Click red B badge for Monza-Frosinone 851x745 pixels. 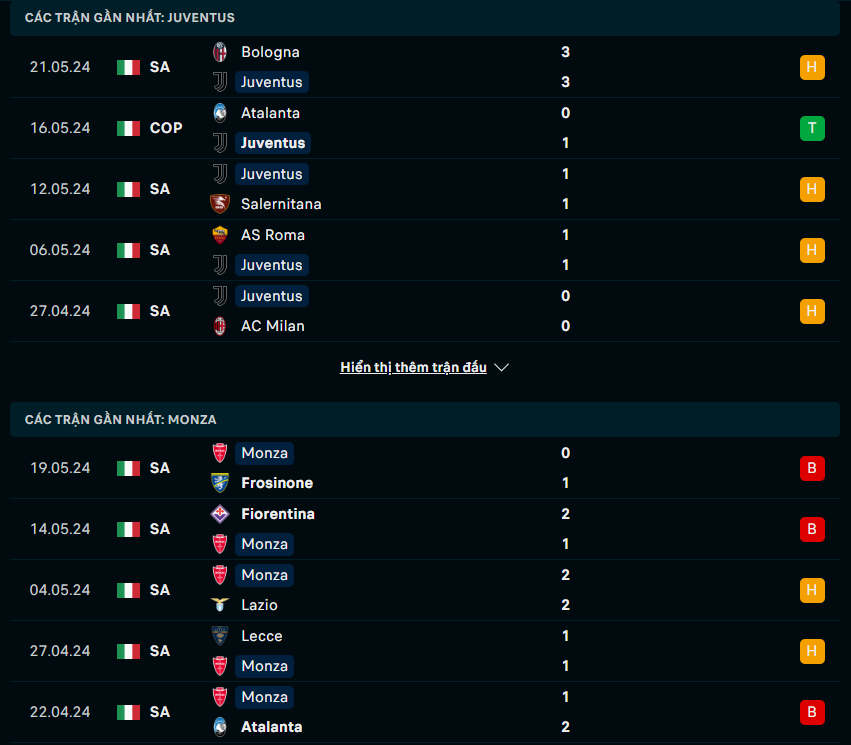[x=812, y=468]
